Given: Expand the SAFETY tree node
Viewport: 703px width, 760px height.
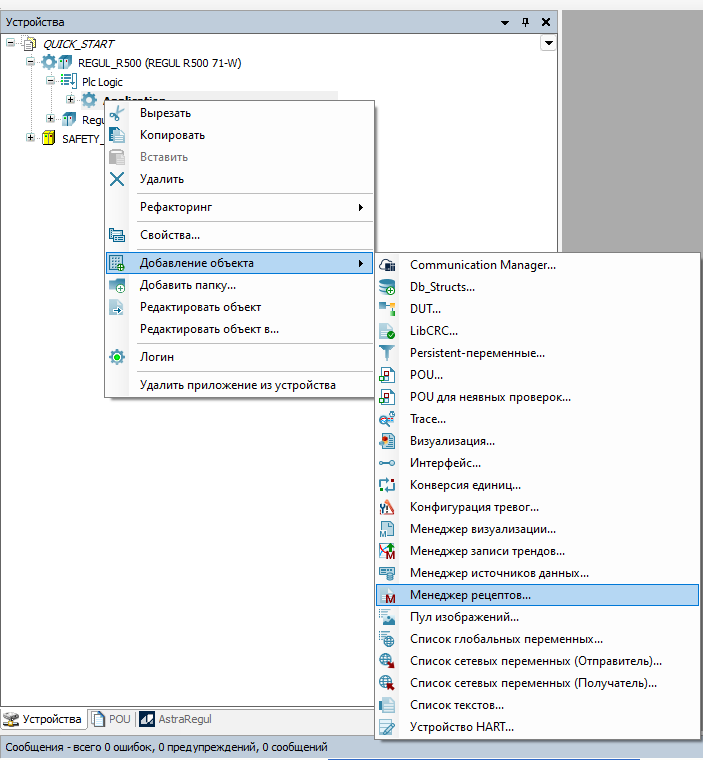Looking at the screenshot, I should (x=31, y=138).
